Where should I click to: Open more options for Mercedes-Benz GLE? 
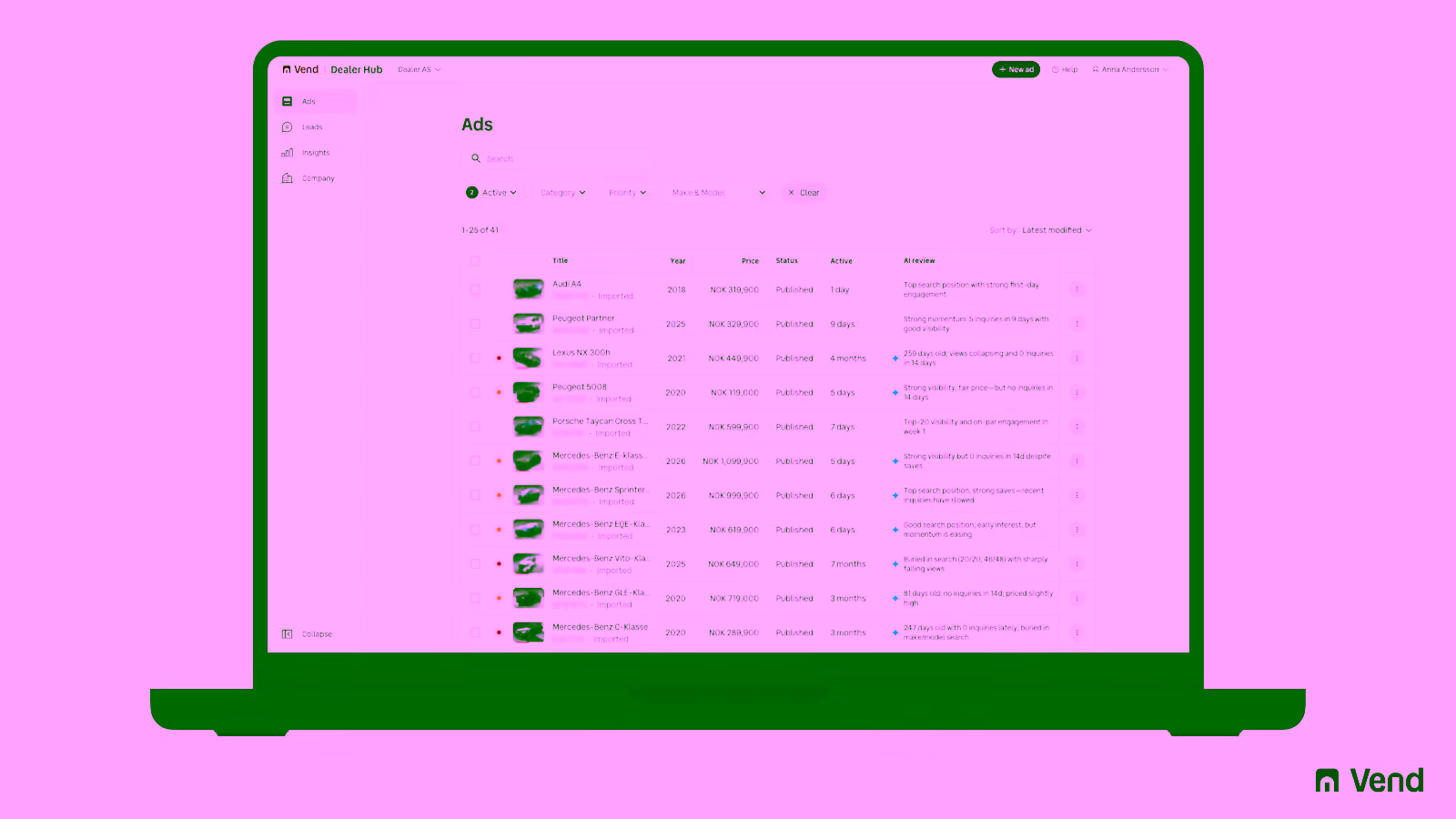(x=1077, y=598)
